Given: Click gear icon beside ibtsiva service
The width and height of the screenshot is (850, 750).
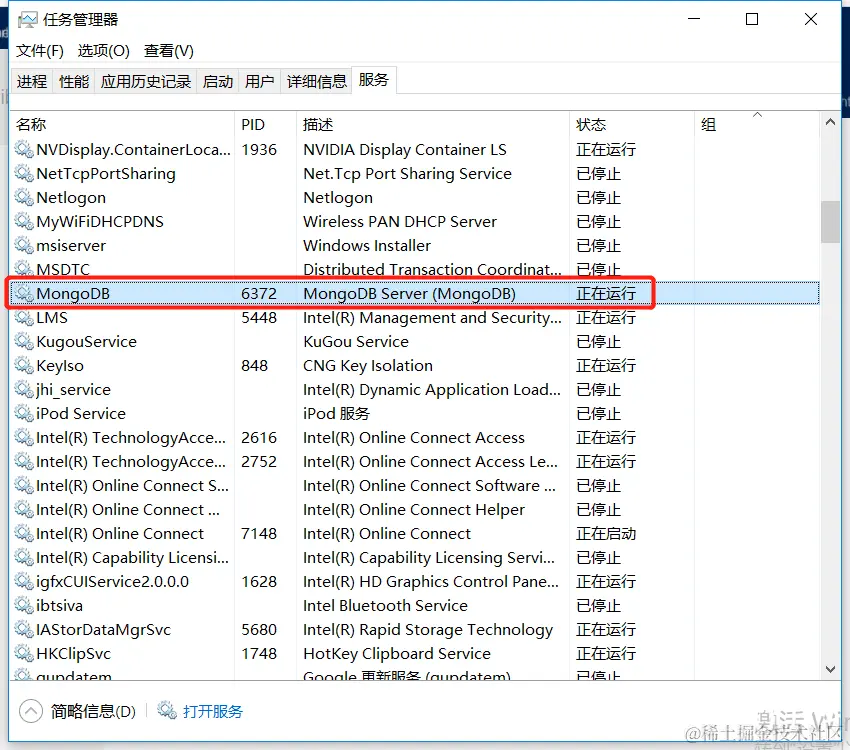Looking at the screenshot, I should coord(24,605).
